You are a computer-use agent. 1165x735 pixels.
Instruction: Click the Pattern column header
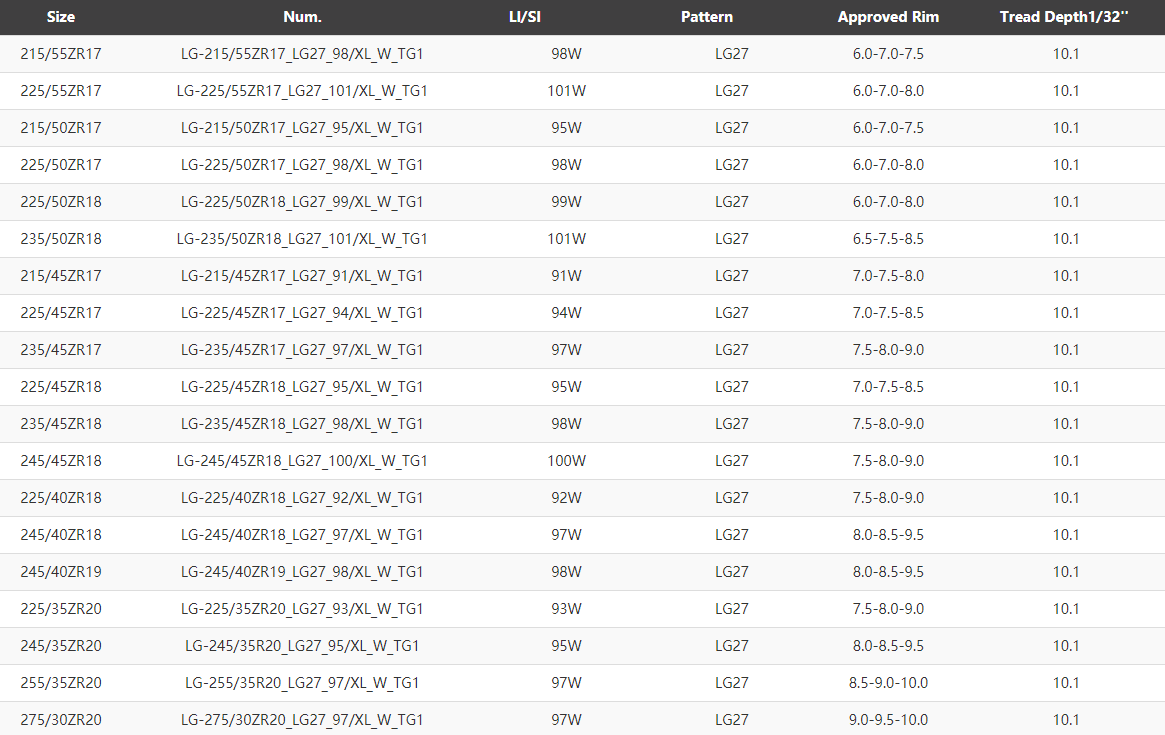tap(707, 17)
